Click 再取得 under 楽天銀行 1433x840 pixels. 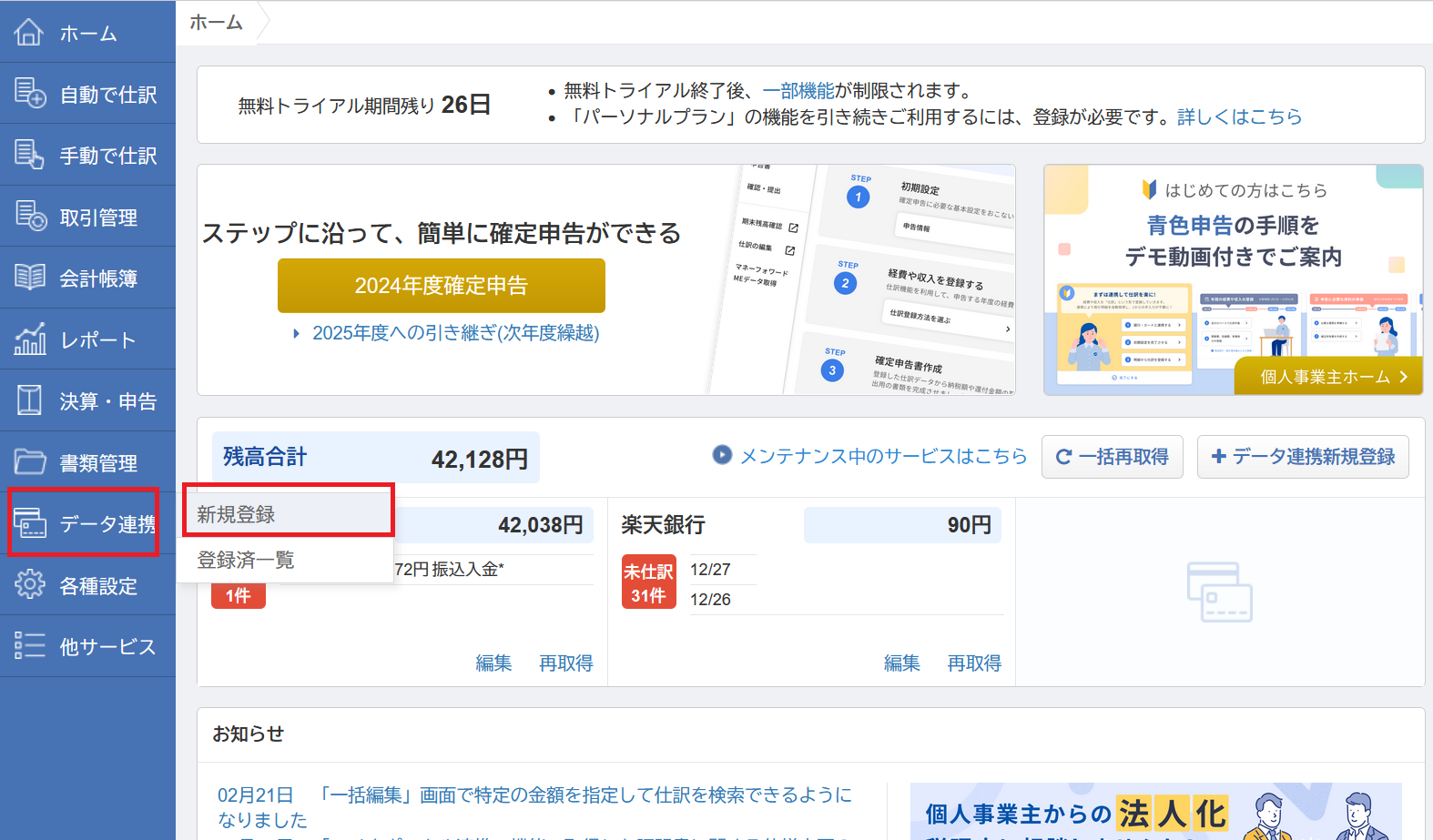pos(974,663)
